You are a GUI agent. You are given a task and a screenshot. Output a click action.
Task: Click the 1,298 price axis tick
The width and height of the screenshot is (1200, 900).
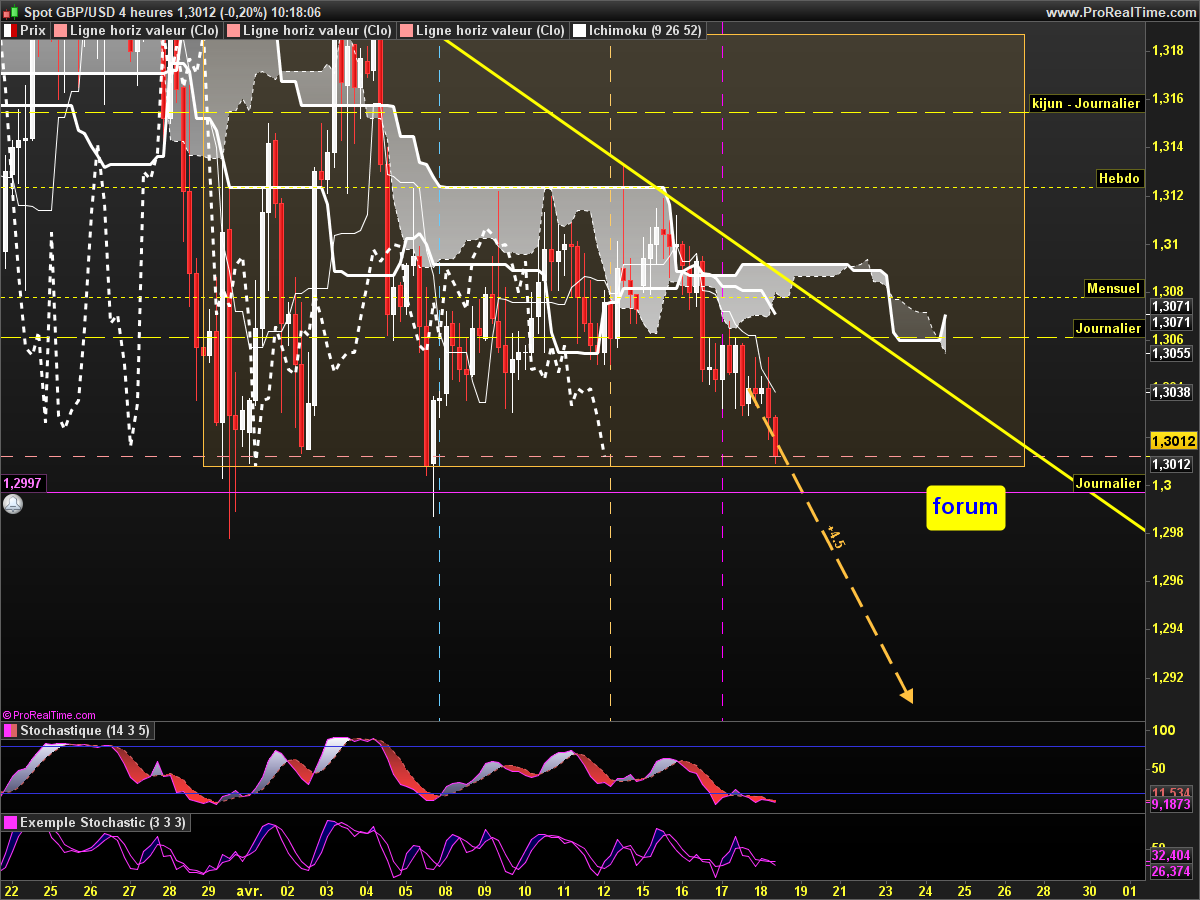(x=1168, y=532)
